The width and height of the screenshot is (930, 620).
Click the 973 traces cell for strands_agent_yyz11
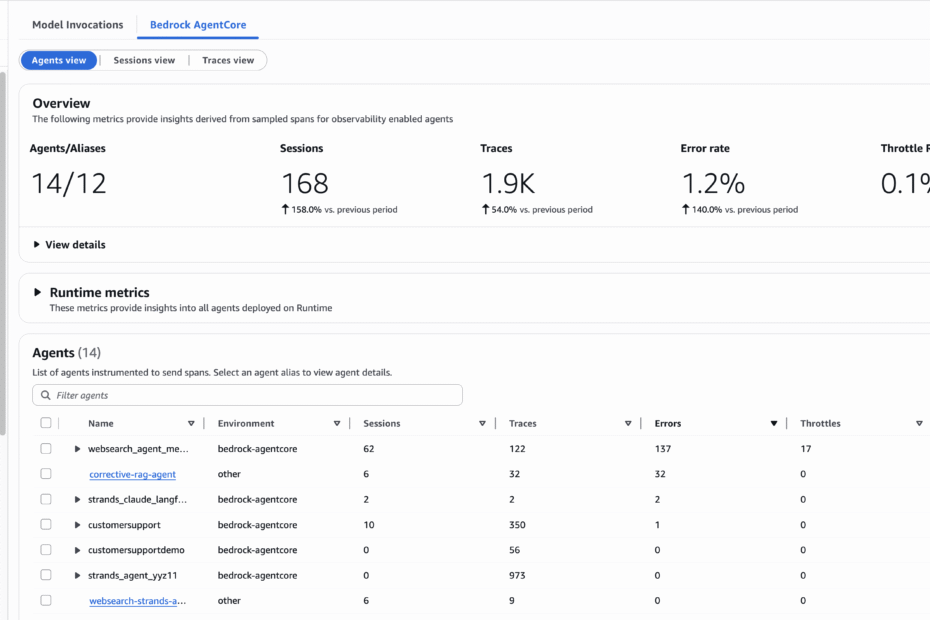(517, 576)
